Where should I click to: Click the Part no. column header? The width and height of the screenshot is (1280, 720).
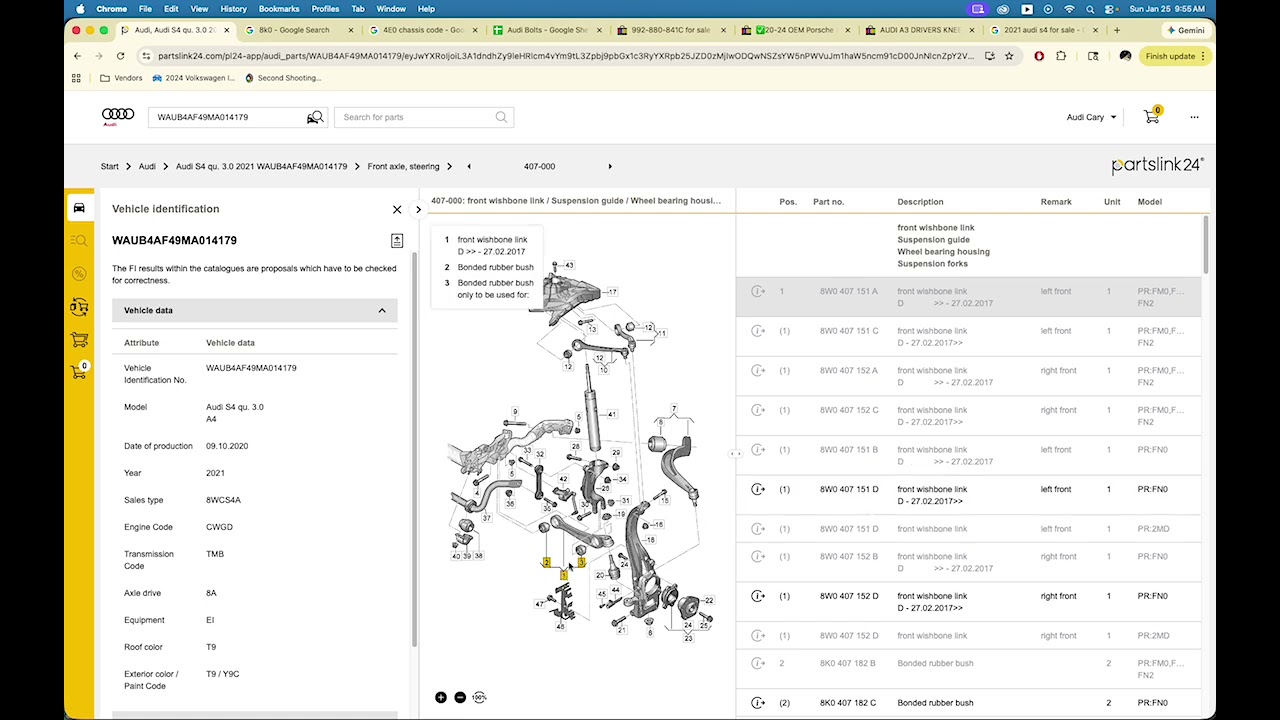828,202
